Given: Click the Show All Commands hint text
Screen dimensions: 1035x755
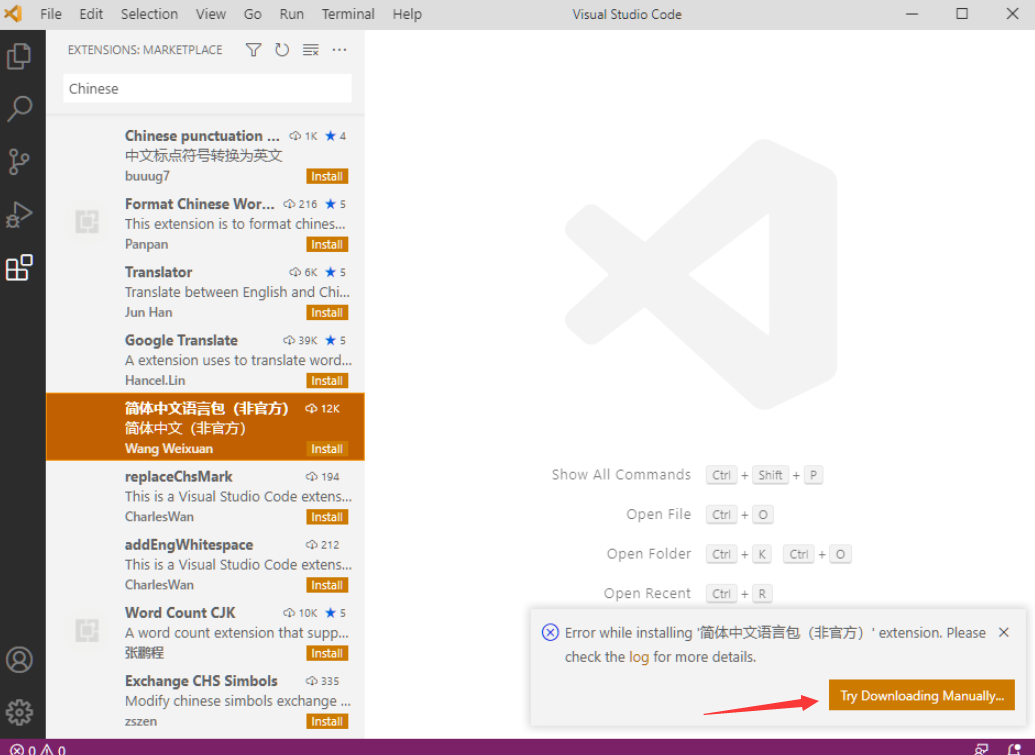Looking at the screenshot, I should coord(621,475).
